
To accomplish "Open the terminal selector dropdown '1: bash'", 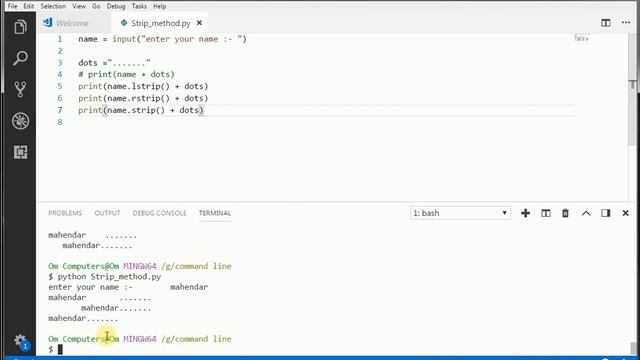I will pos(460,213).
